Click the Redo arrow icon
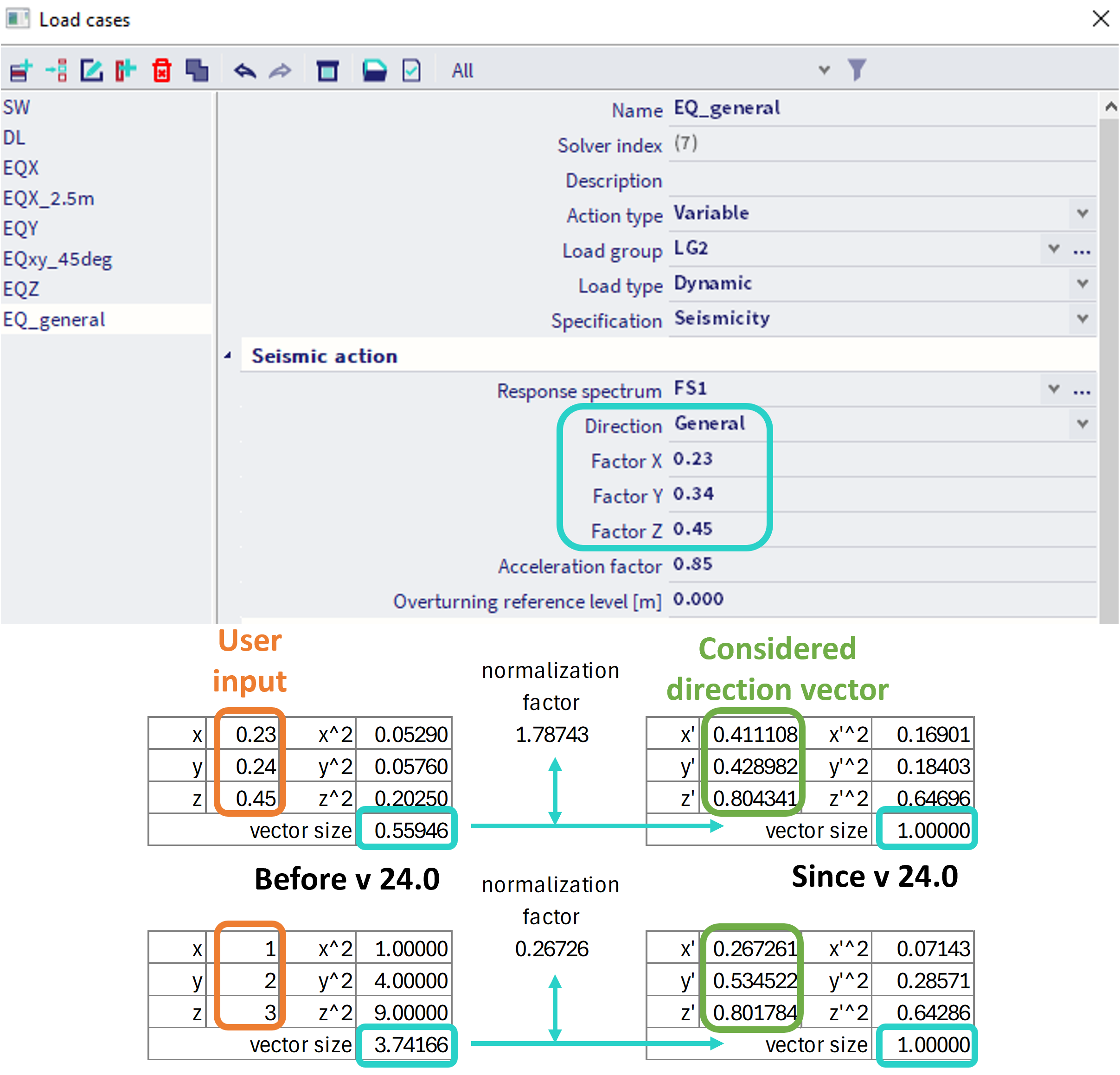Image resolution: width=1120 pixels, height=1075 pixels. pos(280,71)
